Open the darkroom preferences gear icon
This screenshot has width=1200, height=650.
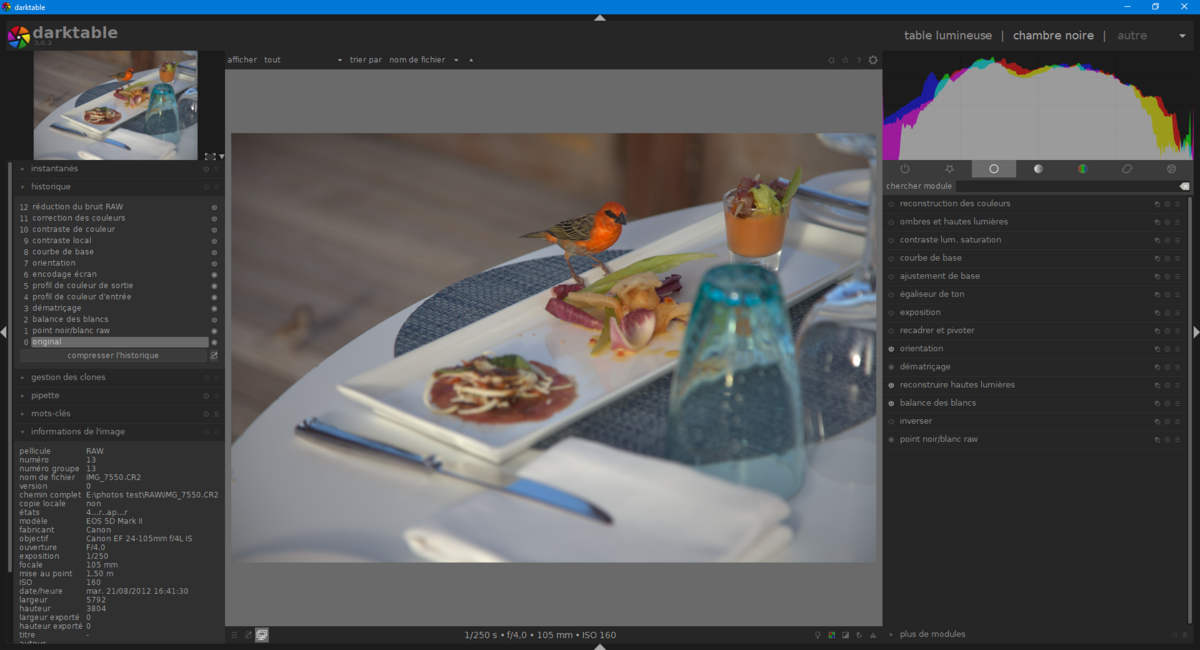click(x=873, y=60)
